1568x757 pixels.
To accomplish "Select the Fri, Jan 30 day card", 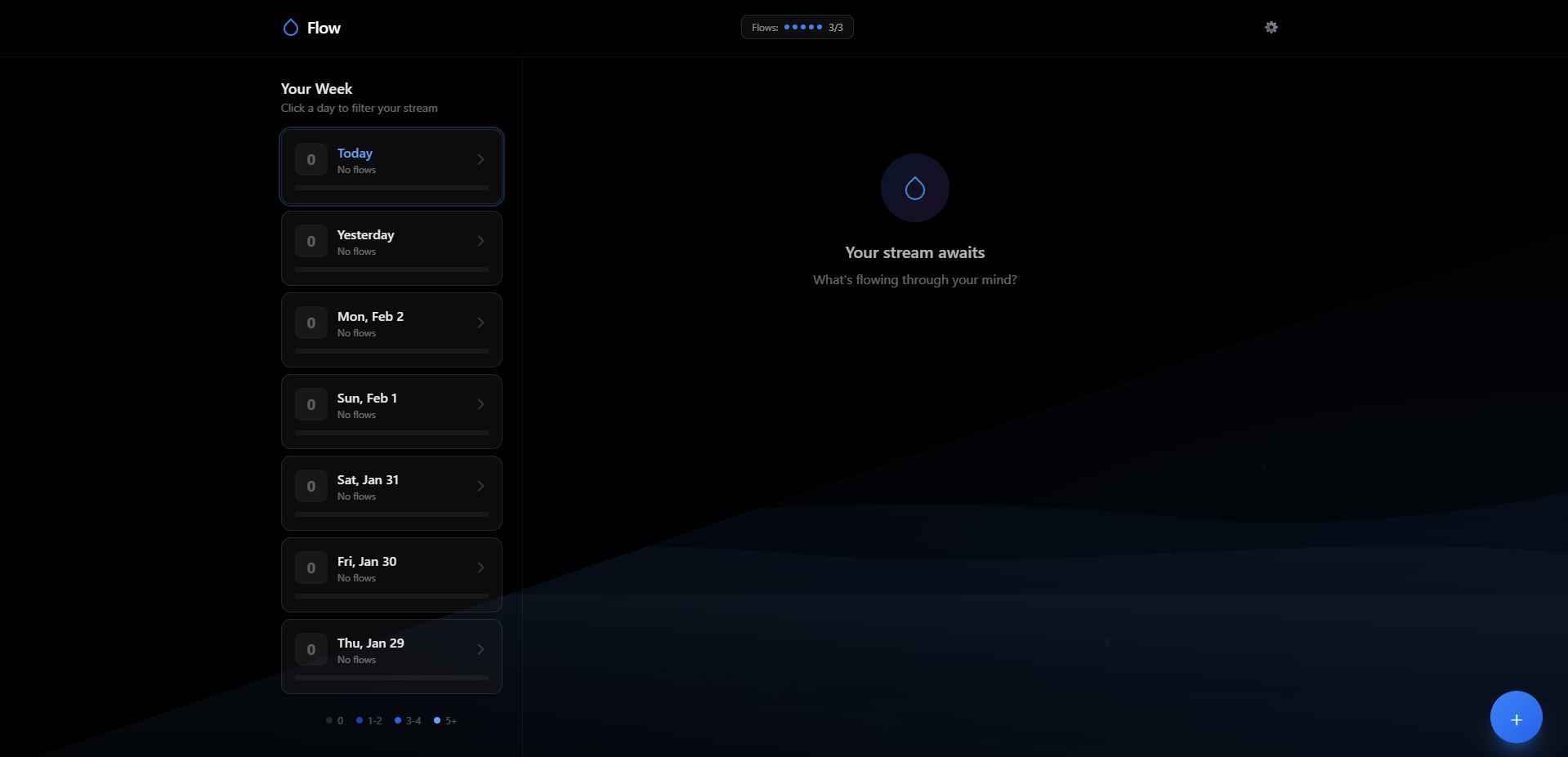I will (391, 575).
